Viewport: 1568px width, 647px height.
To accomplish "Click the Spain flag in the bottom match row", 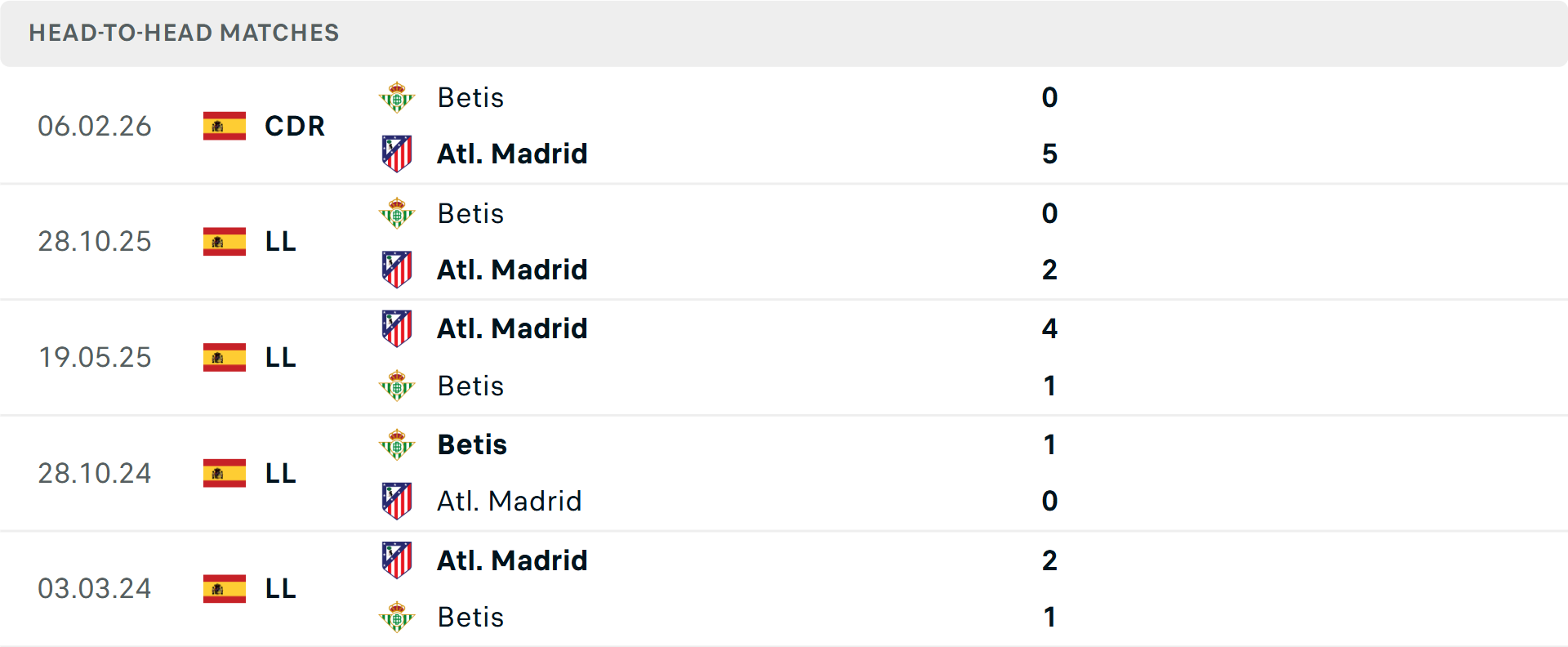I will coord(223,588).
